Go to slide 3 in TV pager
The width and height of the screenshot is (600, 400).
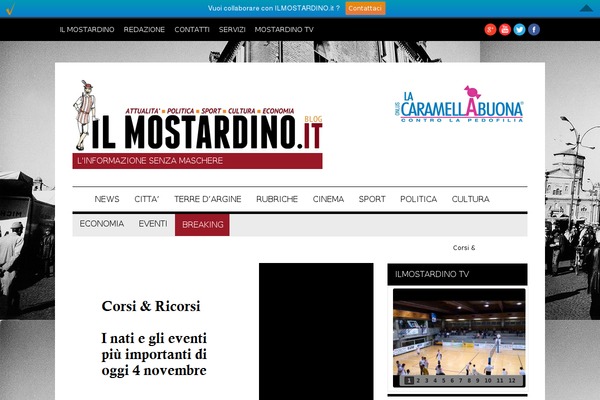426,380
